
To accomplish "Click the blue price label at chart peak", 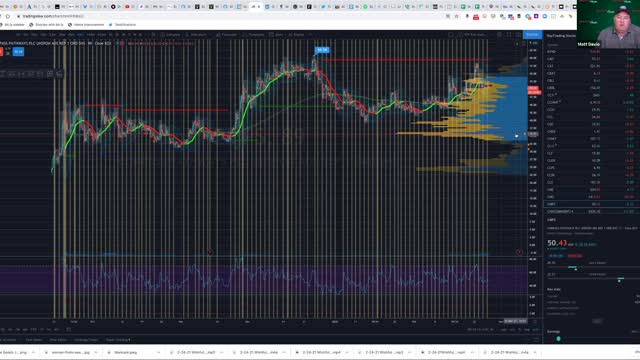I will [x=322, y=50].
